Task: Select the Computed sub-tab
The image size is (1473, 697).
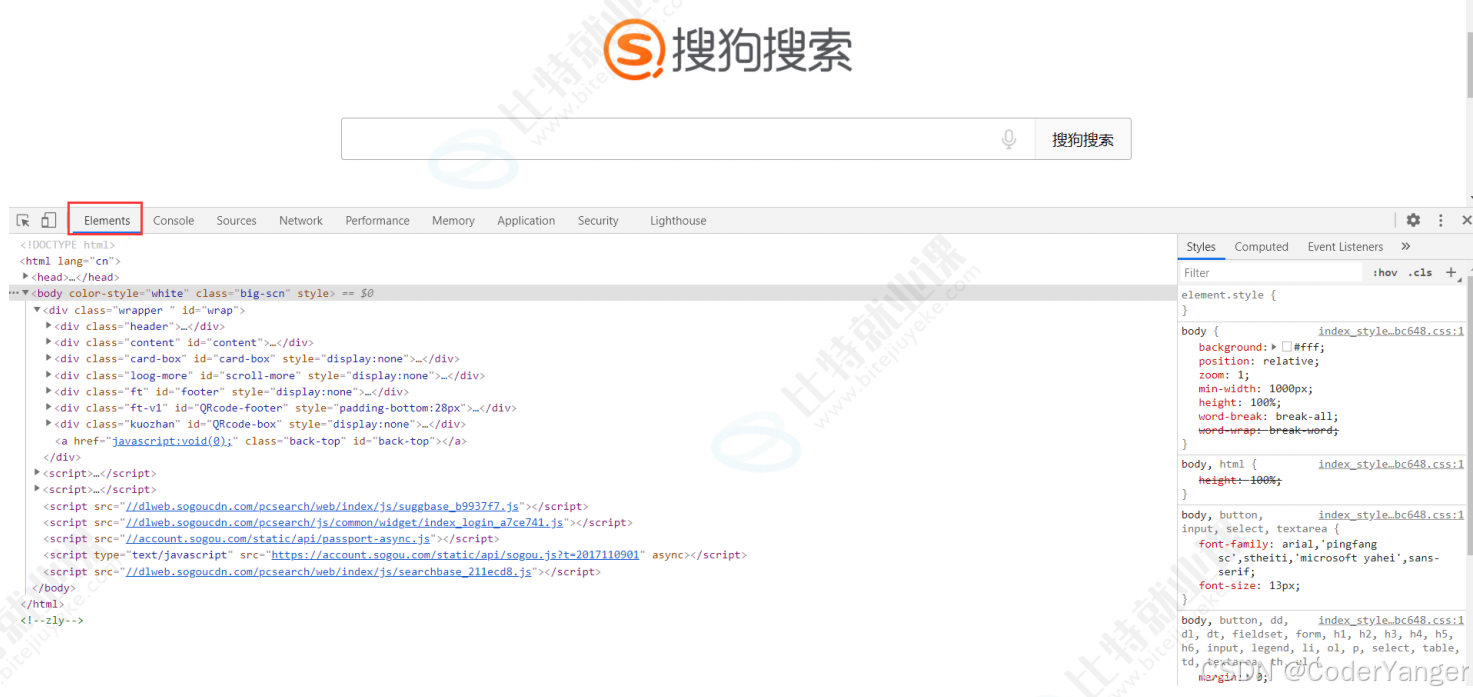Action: point(1261,247)
